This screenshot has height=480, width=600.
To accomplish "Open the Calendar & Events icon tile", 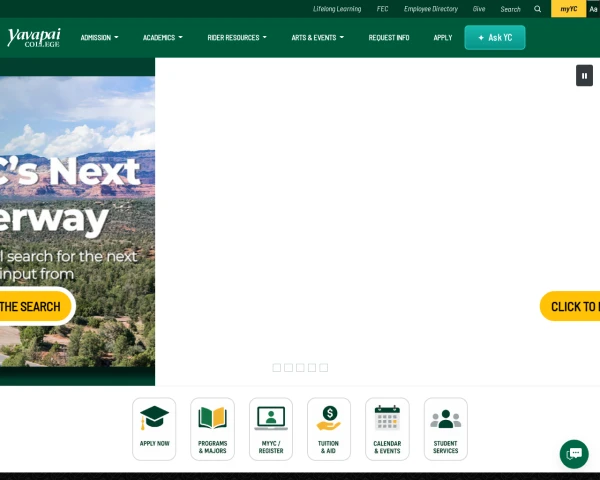I will (x=387, y=429).
